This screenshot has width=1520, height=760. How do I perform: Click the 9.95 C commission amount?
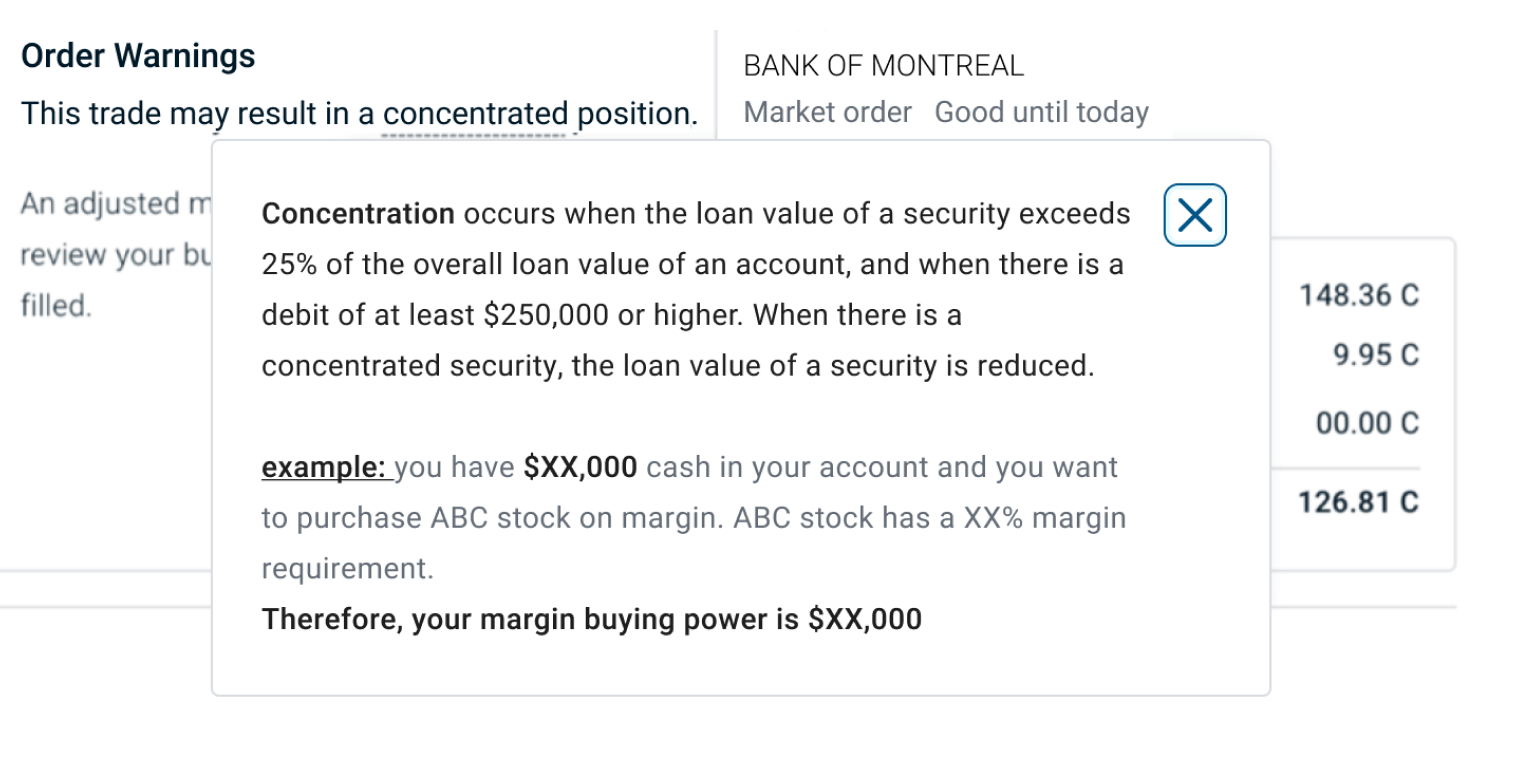[1376, 356]
